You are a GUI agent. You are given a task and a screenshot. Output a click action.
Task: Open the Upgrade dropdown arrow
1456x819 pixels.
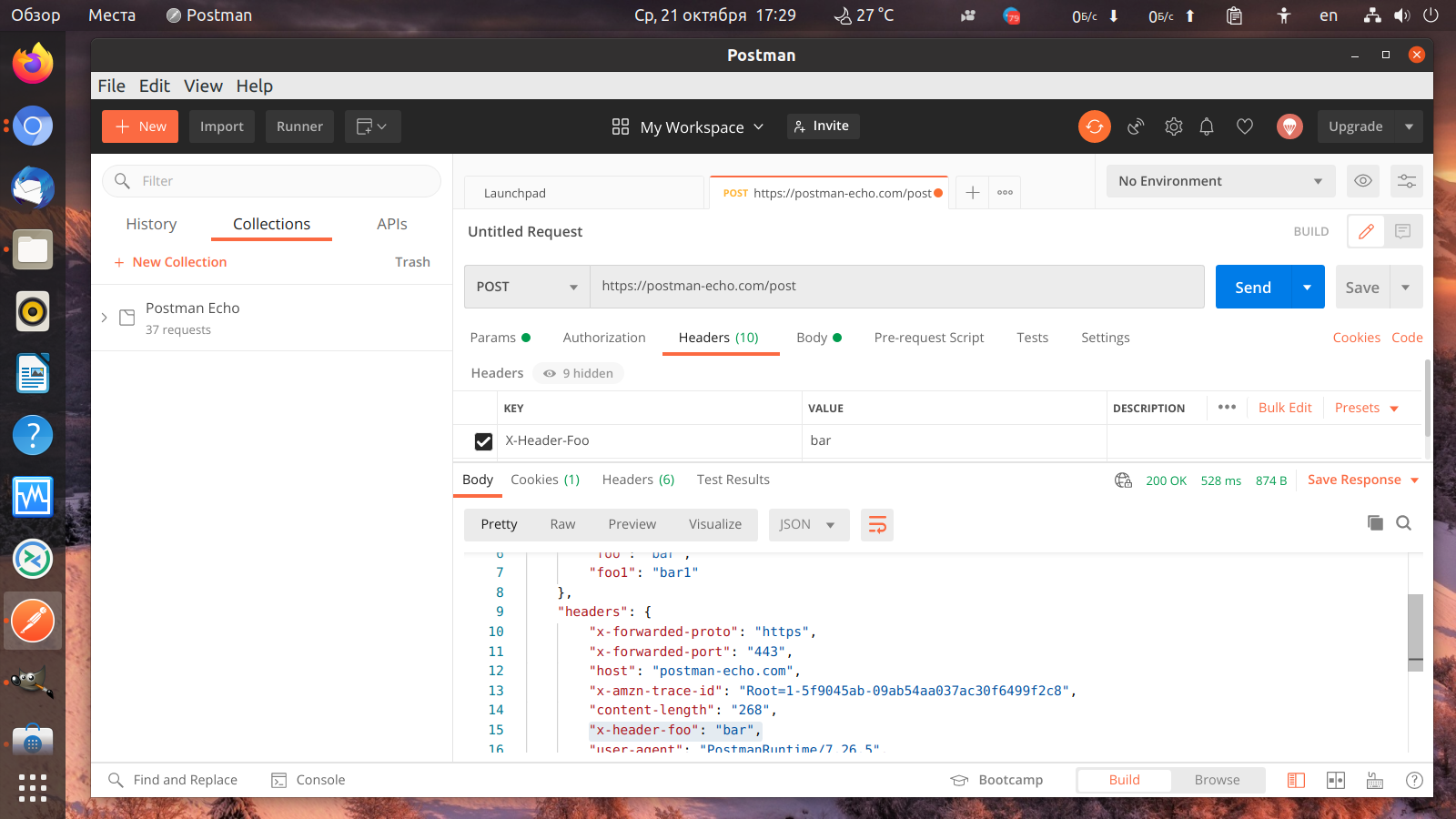1409,126
